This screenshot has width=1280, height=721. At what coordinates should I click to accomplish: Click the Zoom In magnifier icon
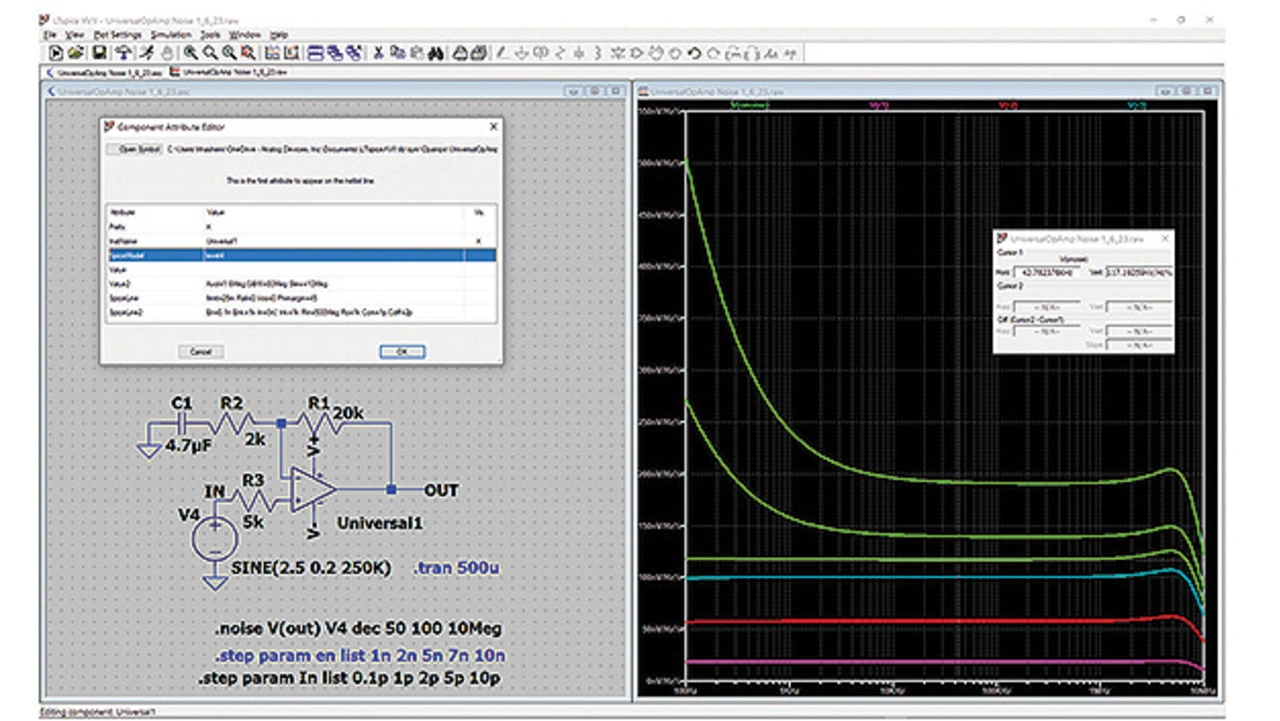click(190, 53)
